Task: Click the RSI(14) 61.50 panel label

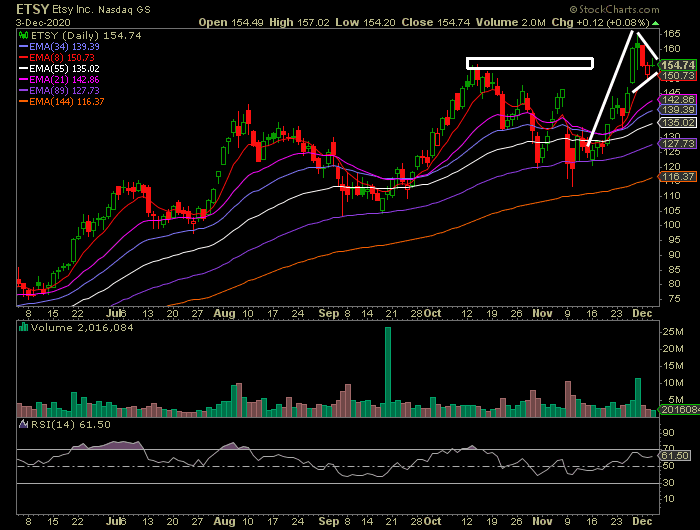Action: point(70,425)
